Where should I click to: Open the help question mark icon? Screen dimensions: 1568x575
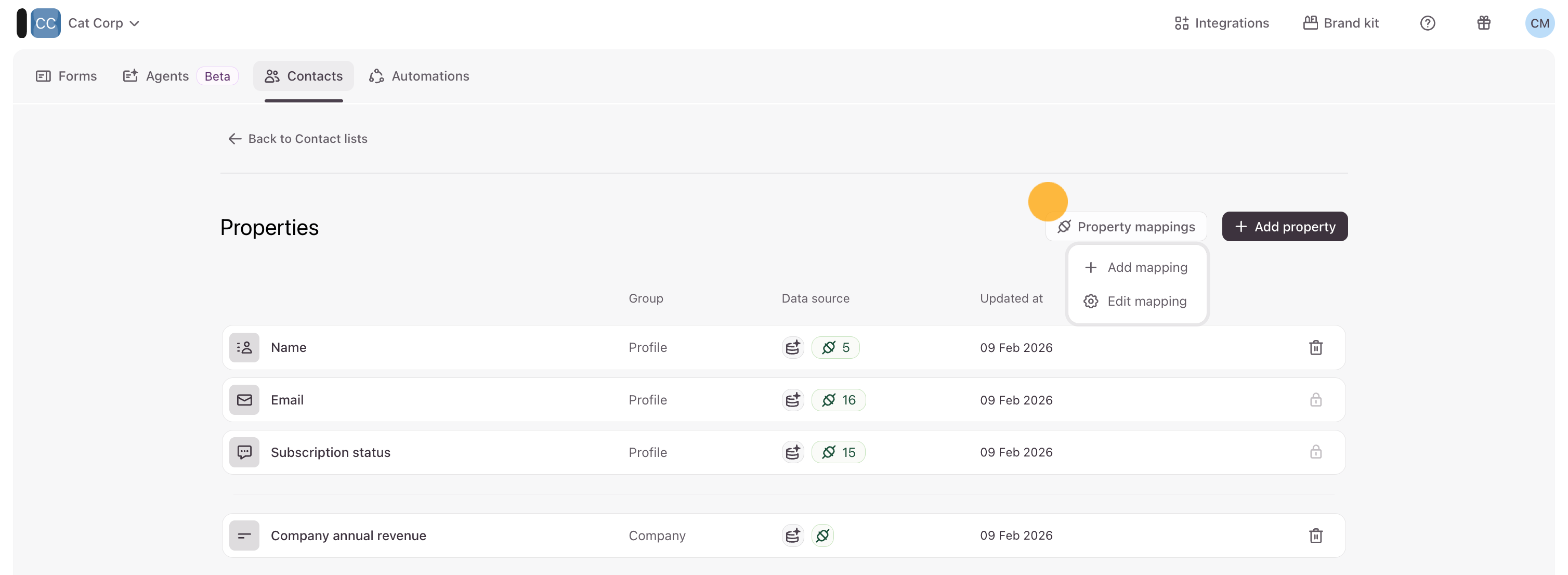pos(1428,23)
